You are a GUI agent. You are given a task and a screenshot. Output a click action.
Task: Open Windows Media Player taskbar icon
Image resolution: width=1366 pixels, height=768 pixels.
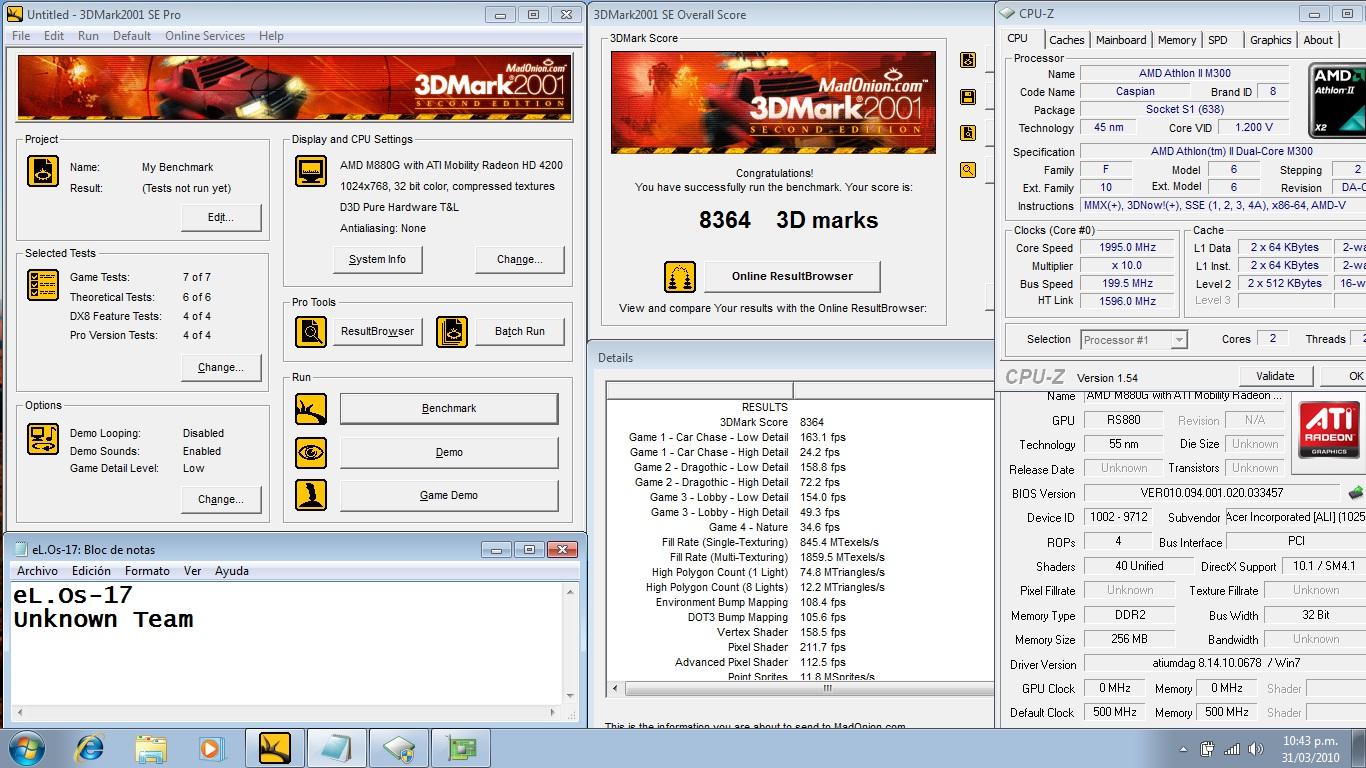tap(211, 748)
